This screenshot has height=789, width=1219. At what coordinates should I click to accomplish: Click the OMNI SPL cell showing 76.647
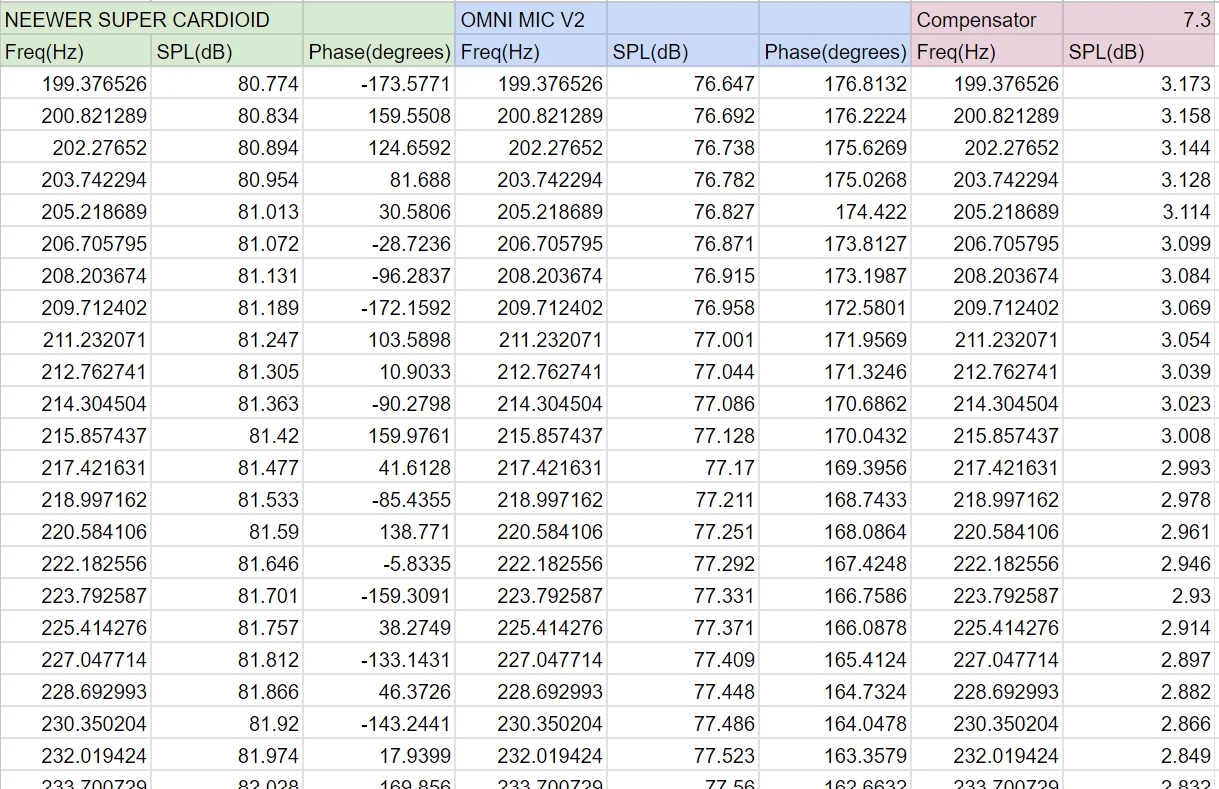point(682,84)
